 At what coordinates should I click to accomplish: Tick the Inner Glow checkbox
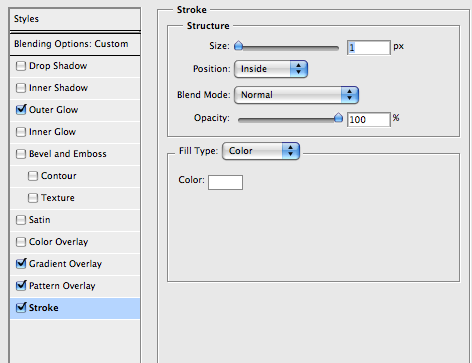pyautogui.click(x=21, y=132)
